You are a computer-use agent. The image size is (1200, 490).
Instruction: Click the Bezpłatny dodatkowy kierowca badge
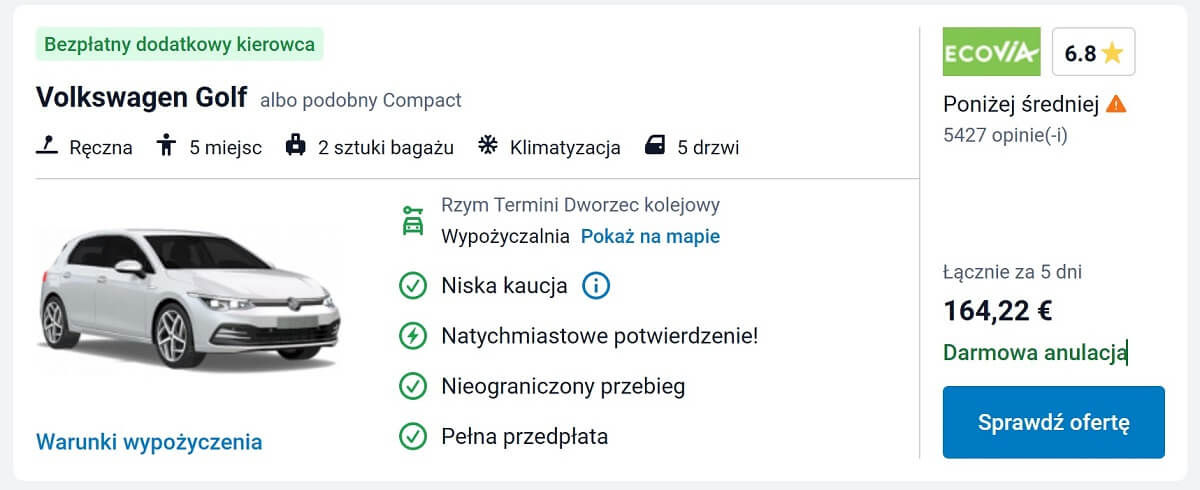(x=180, y=44)
